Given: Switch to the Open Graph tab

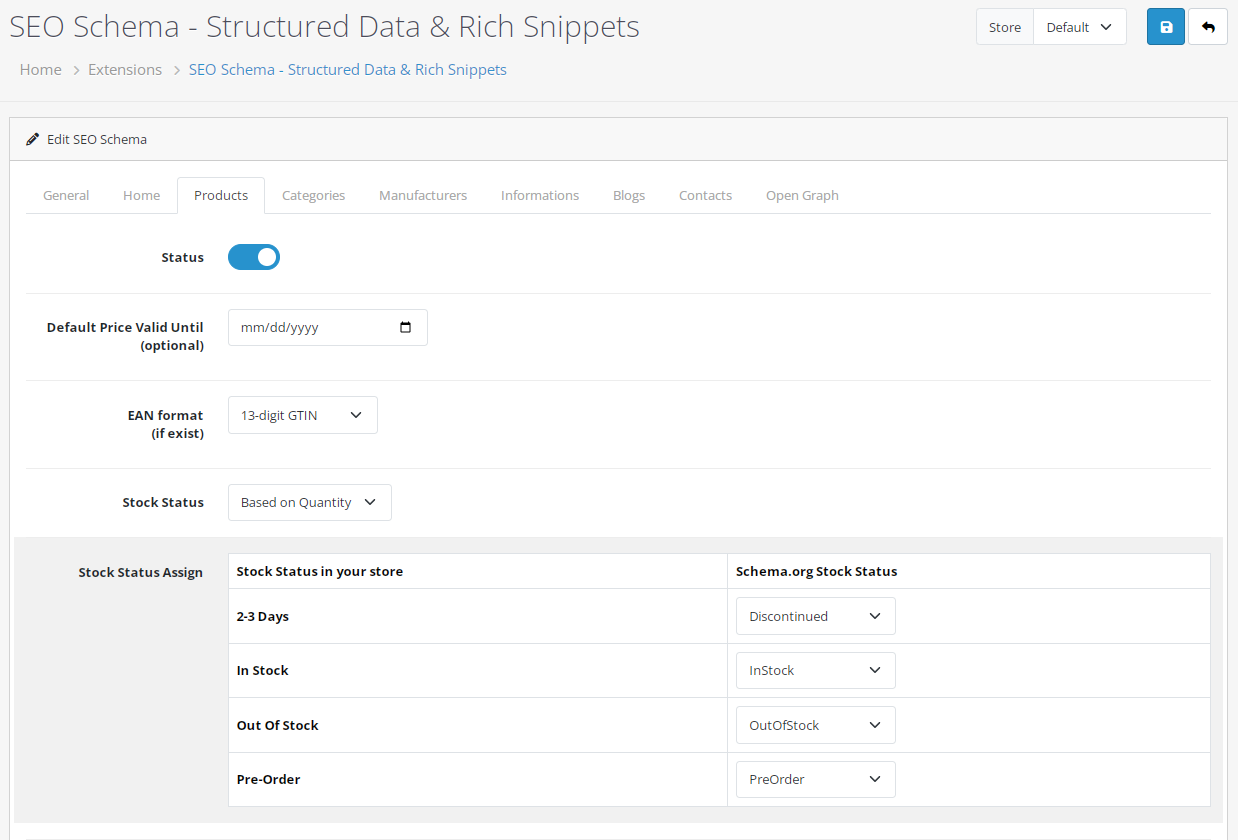Looking at the screenshot, I should pos(802,195).
